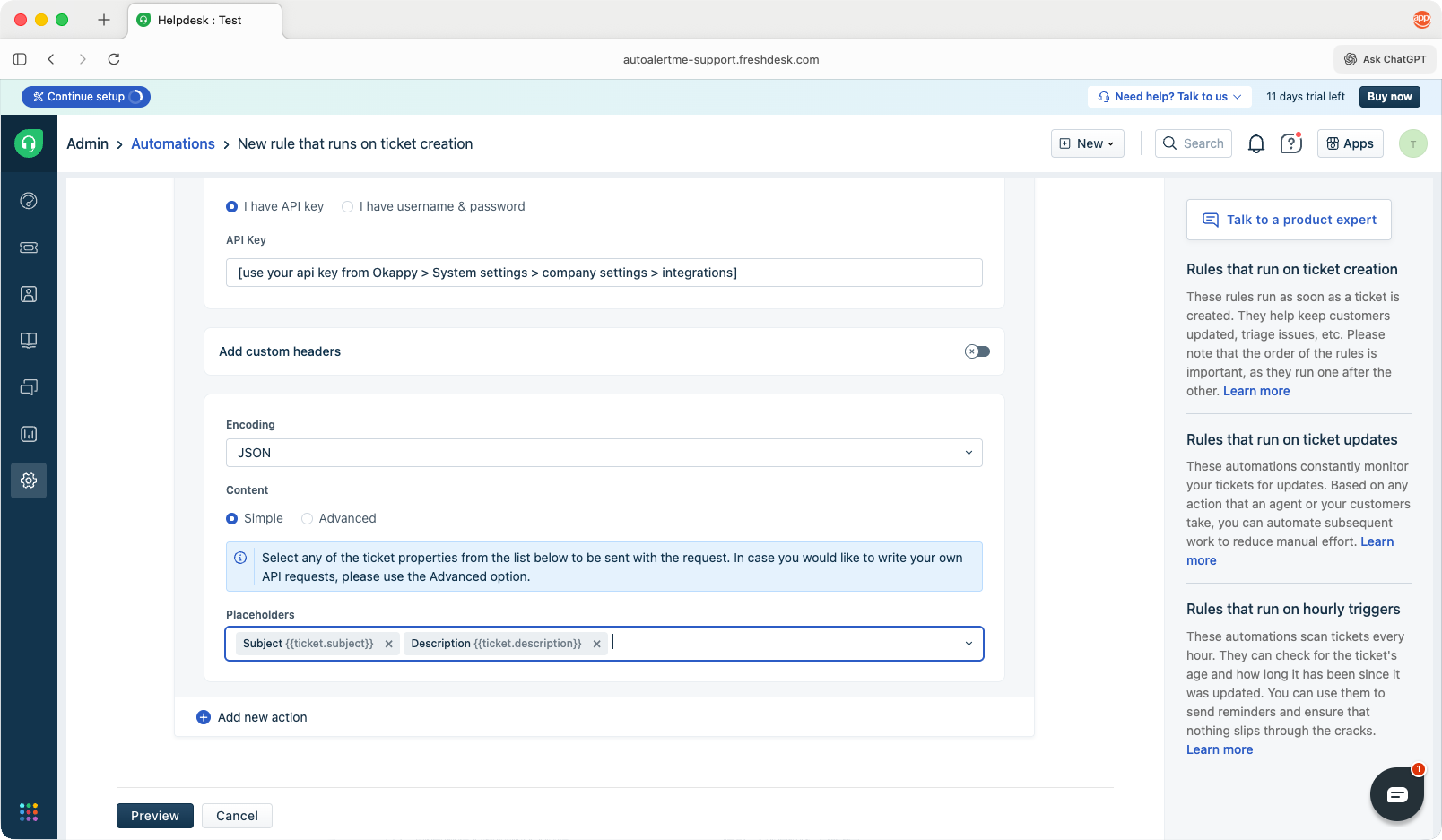Select the Advanced content radio
This screenshot has width=1442, height=840.
click(307, 518)
